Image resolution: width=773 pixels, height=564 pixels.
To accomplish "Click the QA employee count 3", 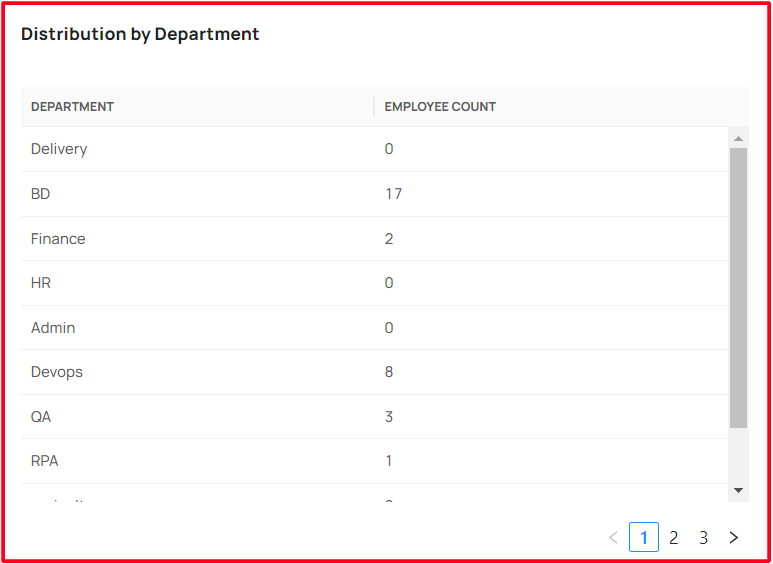I will [389, 417].
